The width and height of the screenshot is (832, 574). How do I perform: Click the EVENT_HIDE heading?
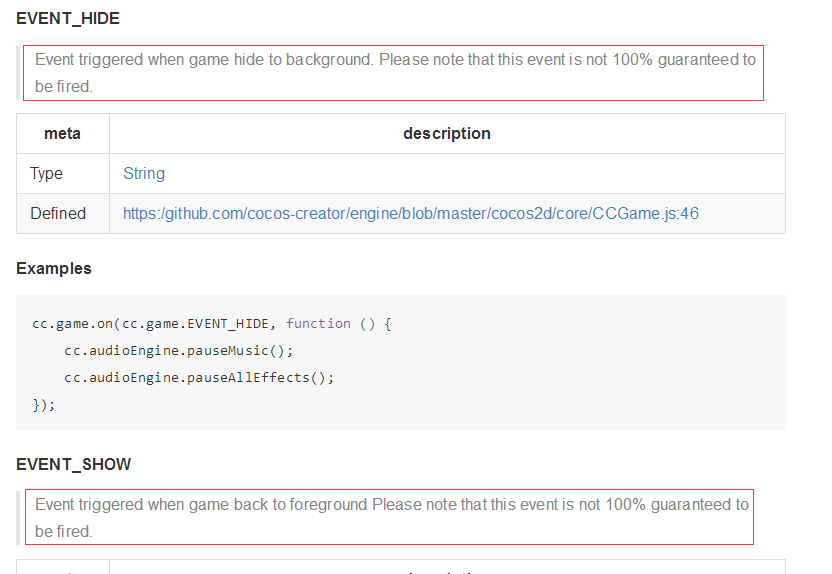[68, 19]
